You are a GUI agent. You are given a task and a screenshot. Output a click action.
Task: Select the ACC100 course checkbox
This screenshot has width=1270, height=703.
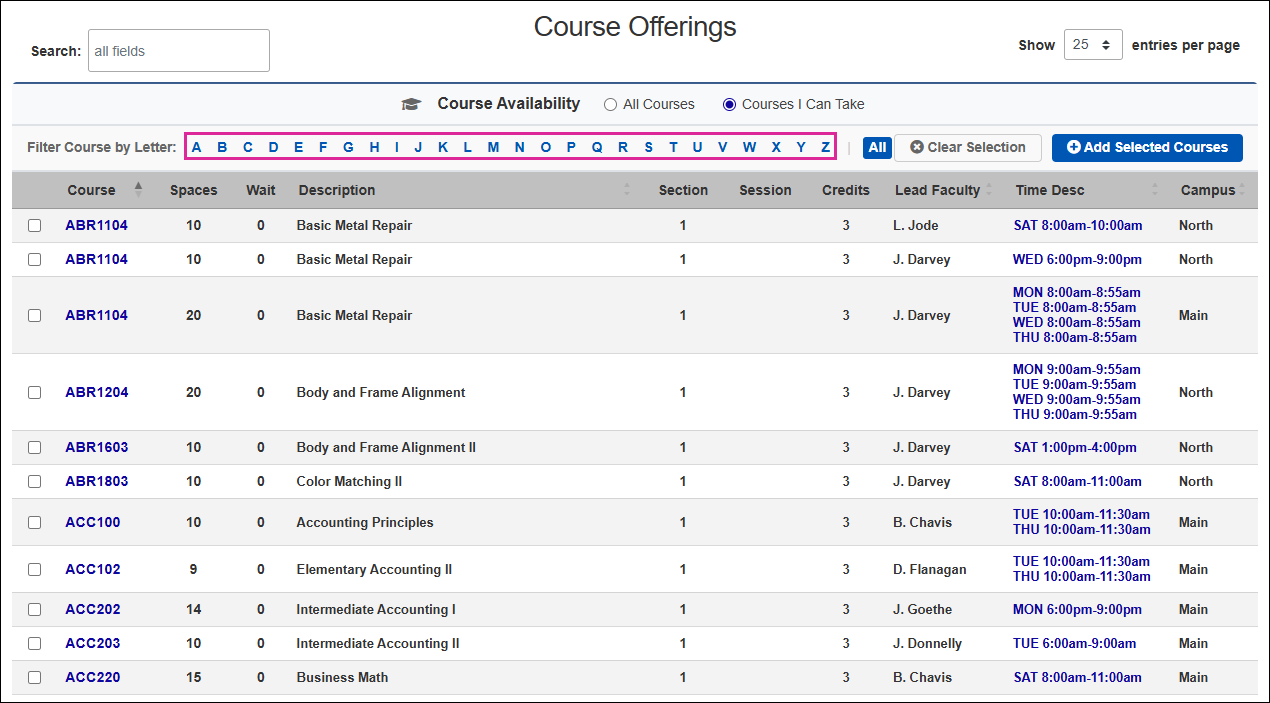point(35,523)
